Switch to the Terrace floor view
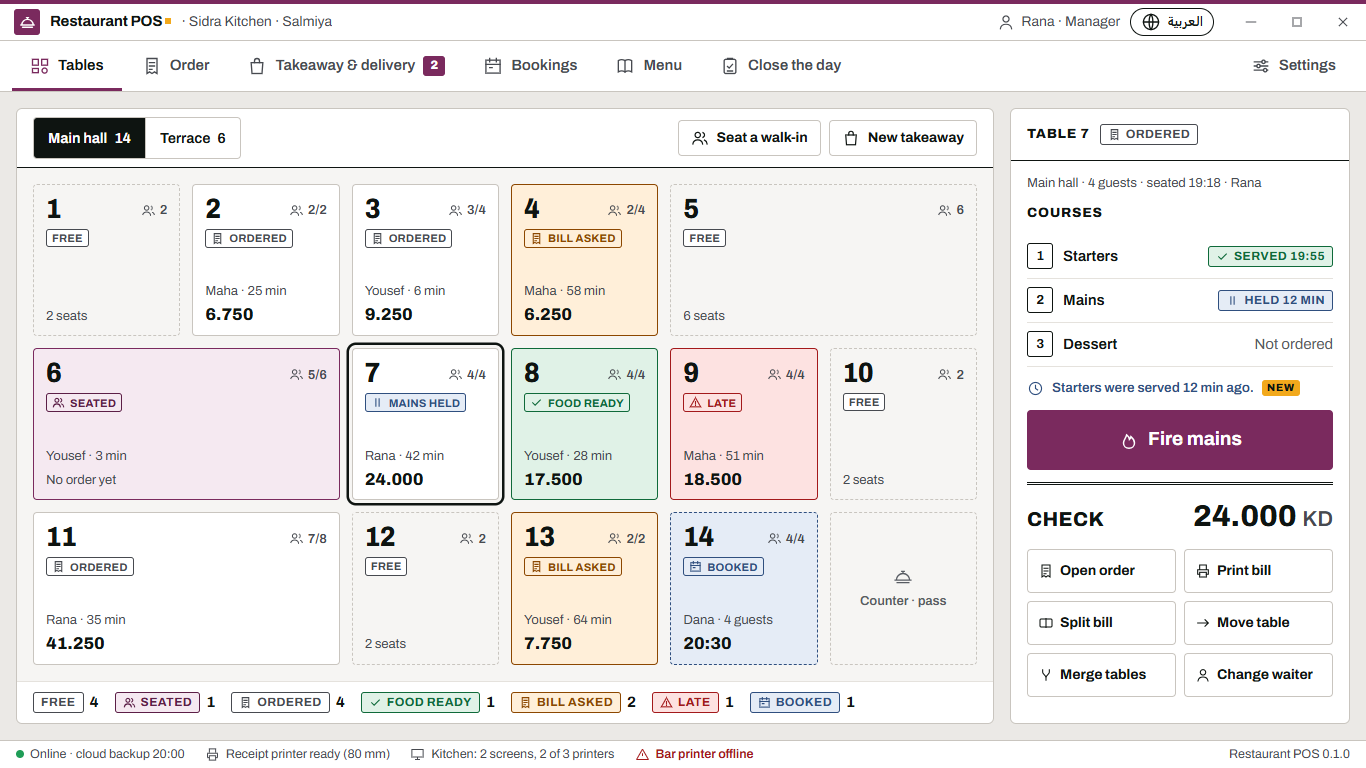The height and width of the screenshot is (768, 1366). coord(193,138)
